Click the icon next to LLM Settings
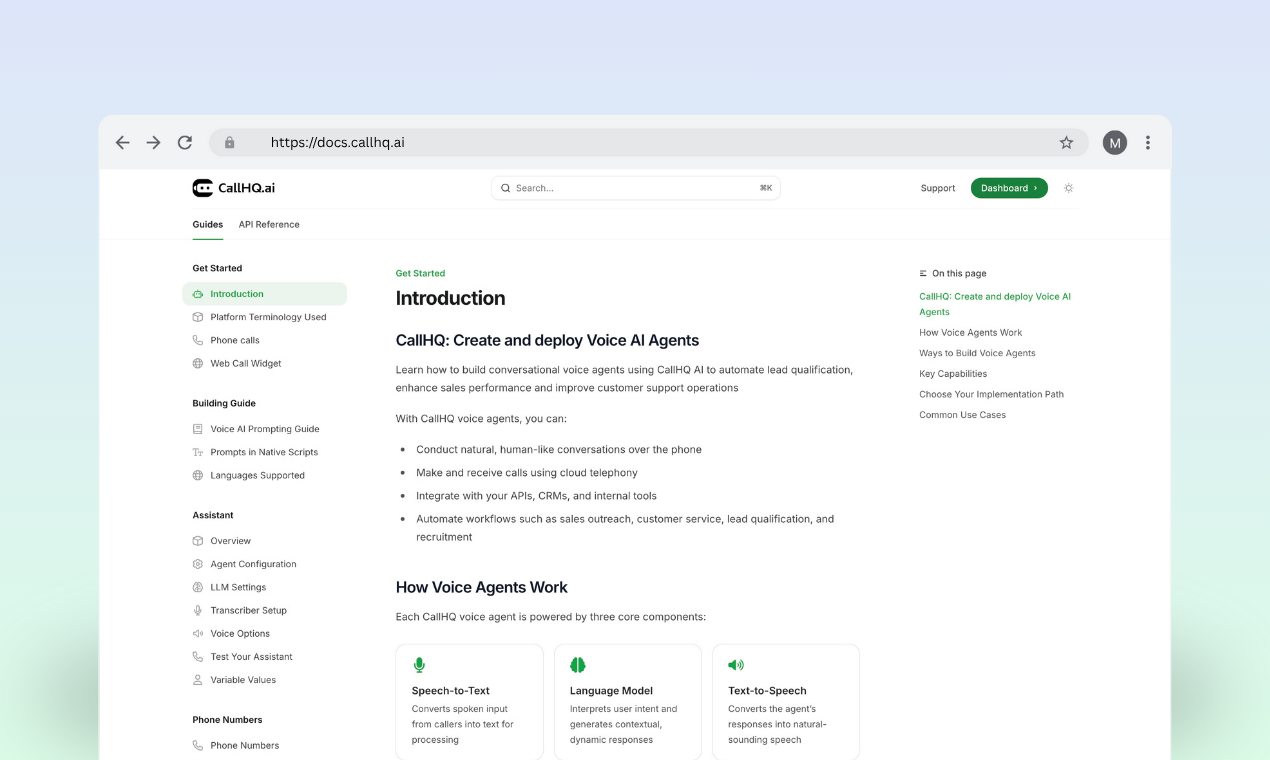Viewport: 1270px width, 760px height. point(198,587)
